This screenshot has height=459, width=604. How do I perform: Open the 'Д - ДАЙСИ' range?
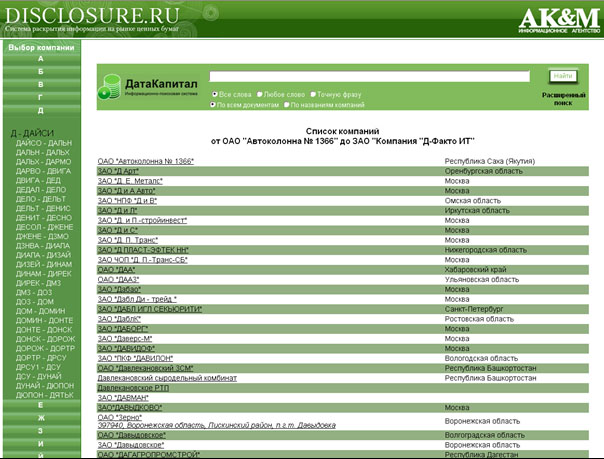(32, 133)
